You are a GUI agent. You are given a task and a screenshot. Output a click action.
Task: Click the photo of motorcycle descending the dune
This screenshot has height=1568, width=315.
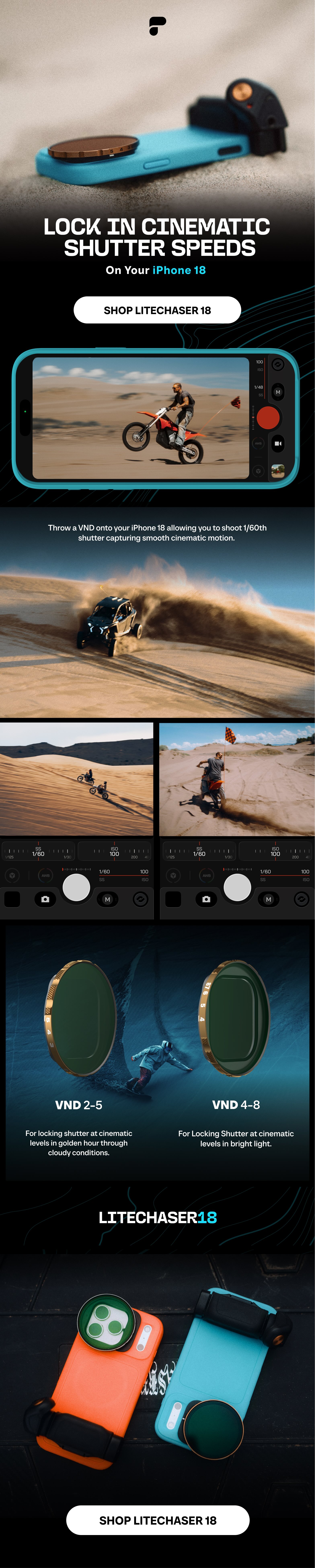pos(77,779)
